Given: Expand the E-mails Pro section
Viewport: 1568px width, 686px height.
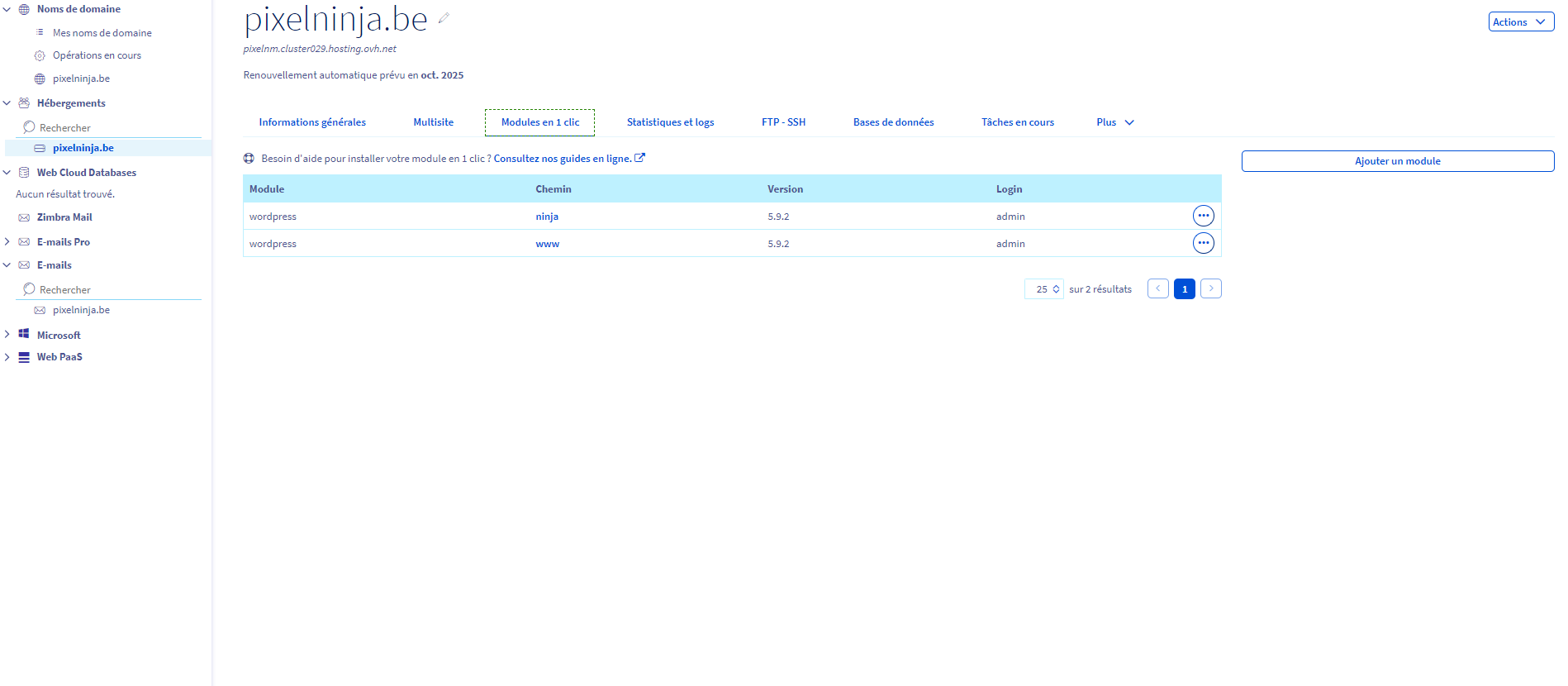Looking at the screenshot, I should click(7, 242).
